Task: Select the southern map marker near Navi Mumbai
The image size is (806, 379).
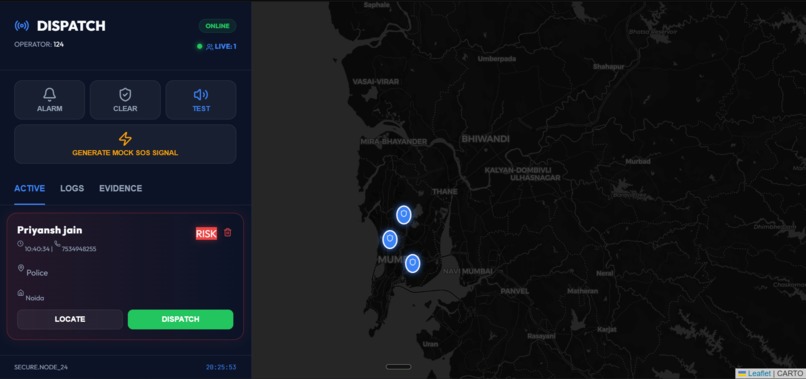Action: [x=412, y=263]
